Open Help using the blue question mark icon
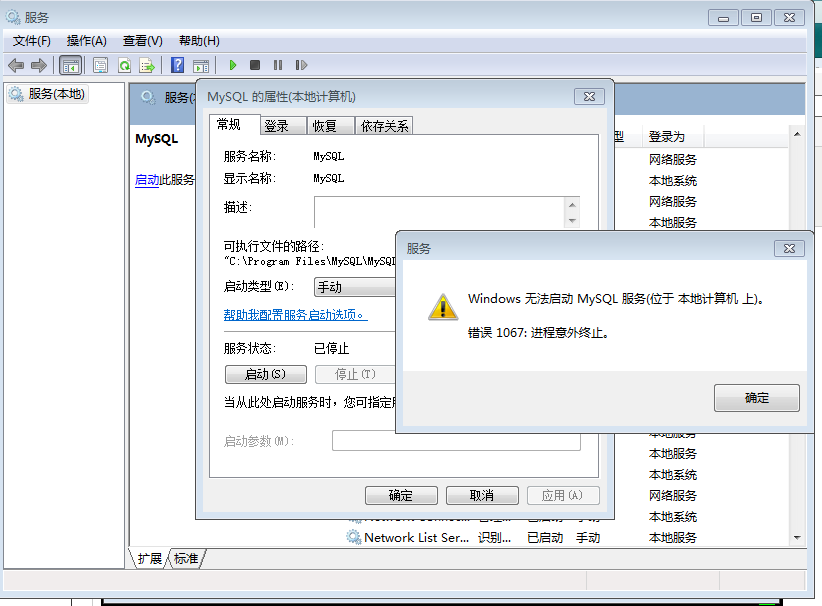 point(179,64)
